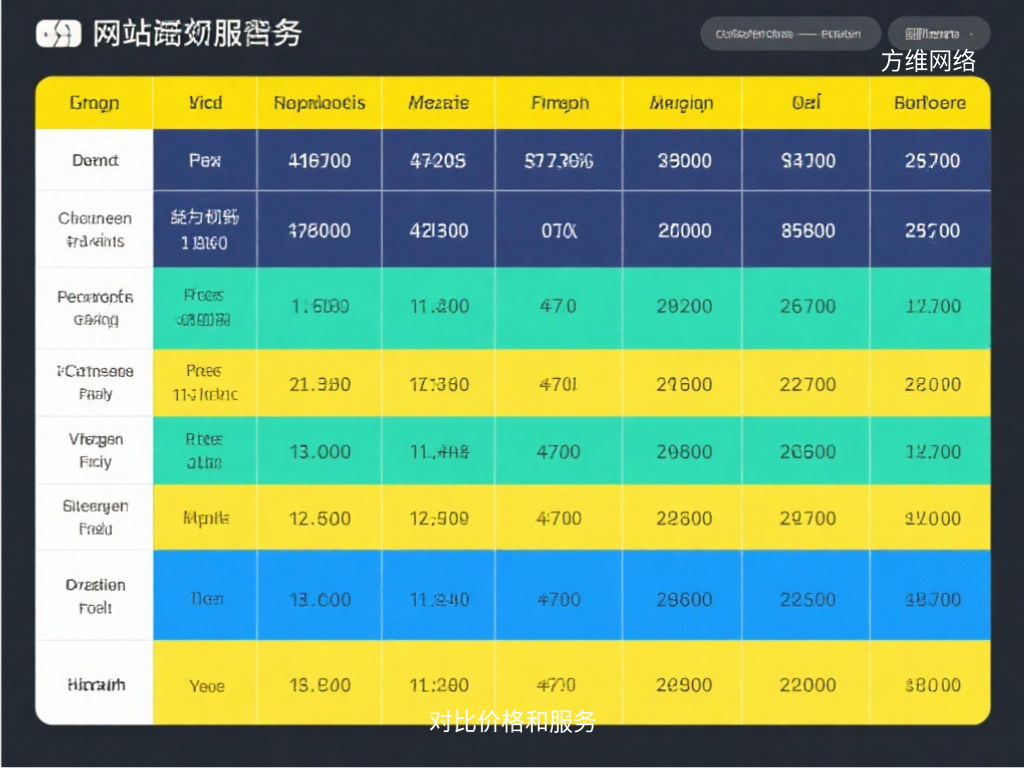Select the Draatien Foelt row label
The height and width of the screenshot is (768, 1024).
click(95, 596)
